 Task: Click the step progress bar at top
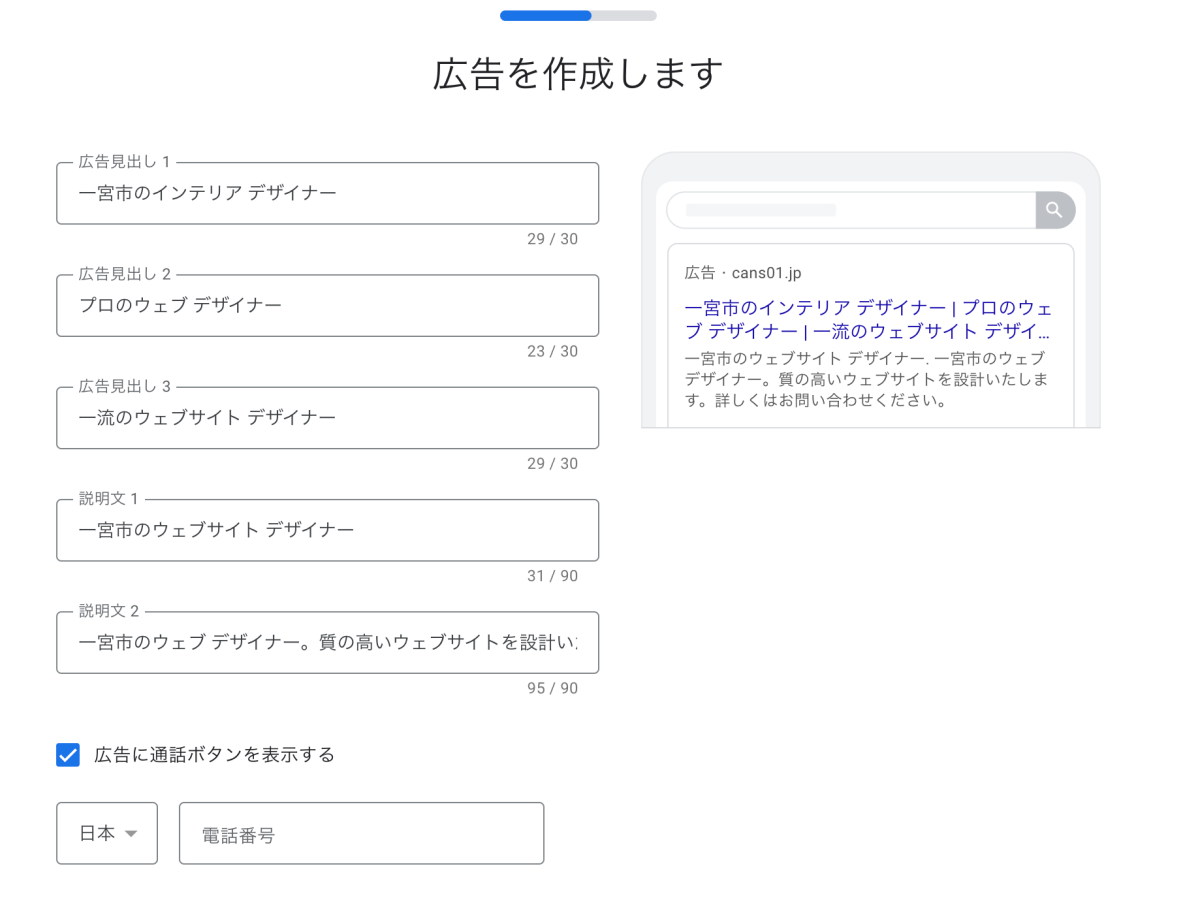click(x=578, y=16)
